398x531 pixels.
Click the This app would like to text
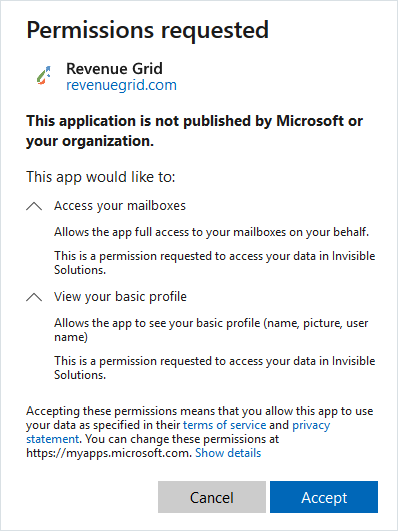(x=101, y=177)
